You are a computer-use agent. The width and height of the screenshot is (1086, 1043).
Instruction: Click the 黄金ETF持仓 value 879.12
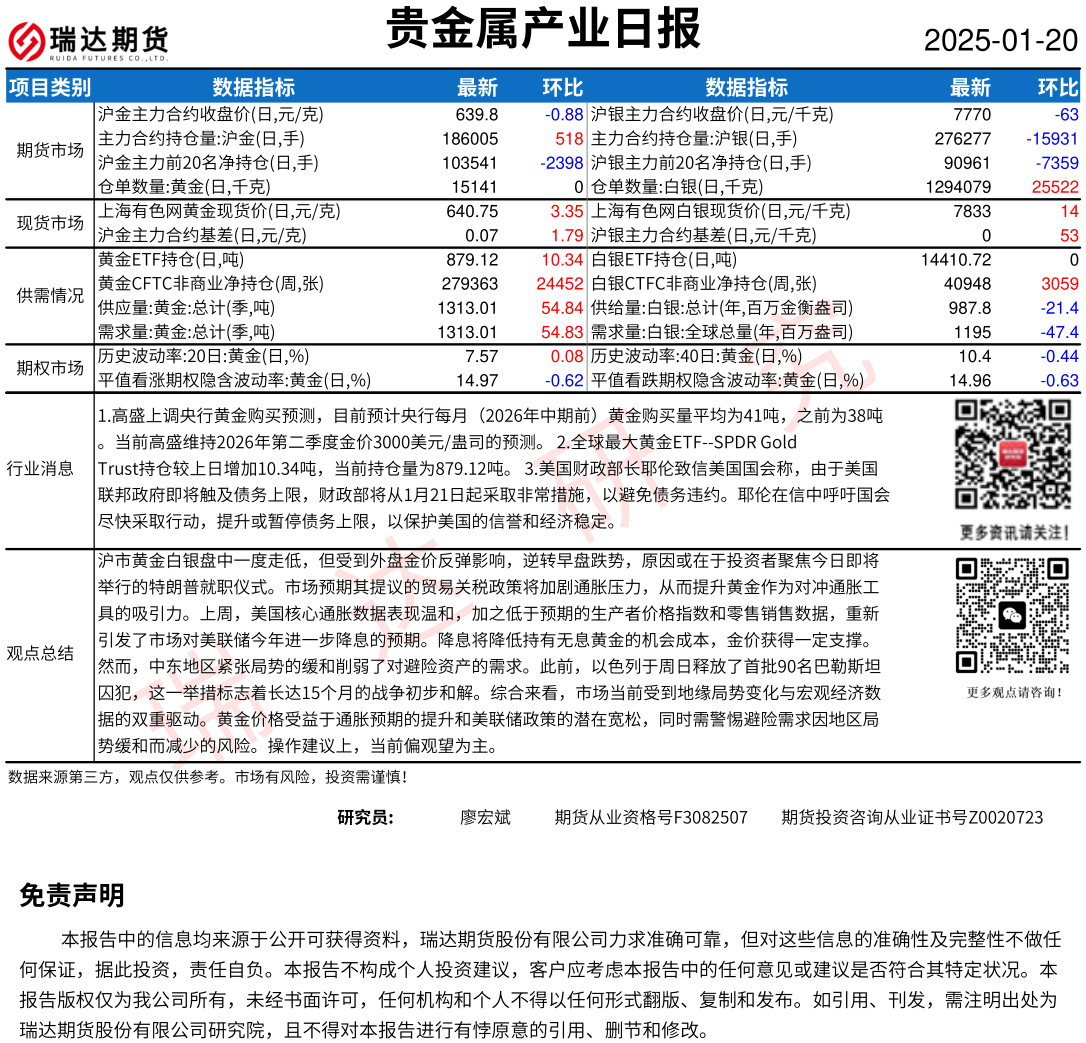pos(475,260)
